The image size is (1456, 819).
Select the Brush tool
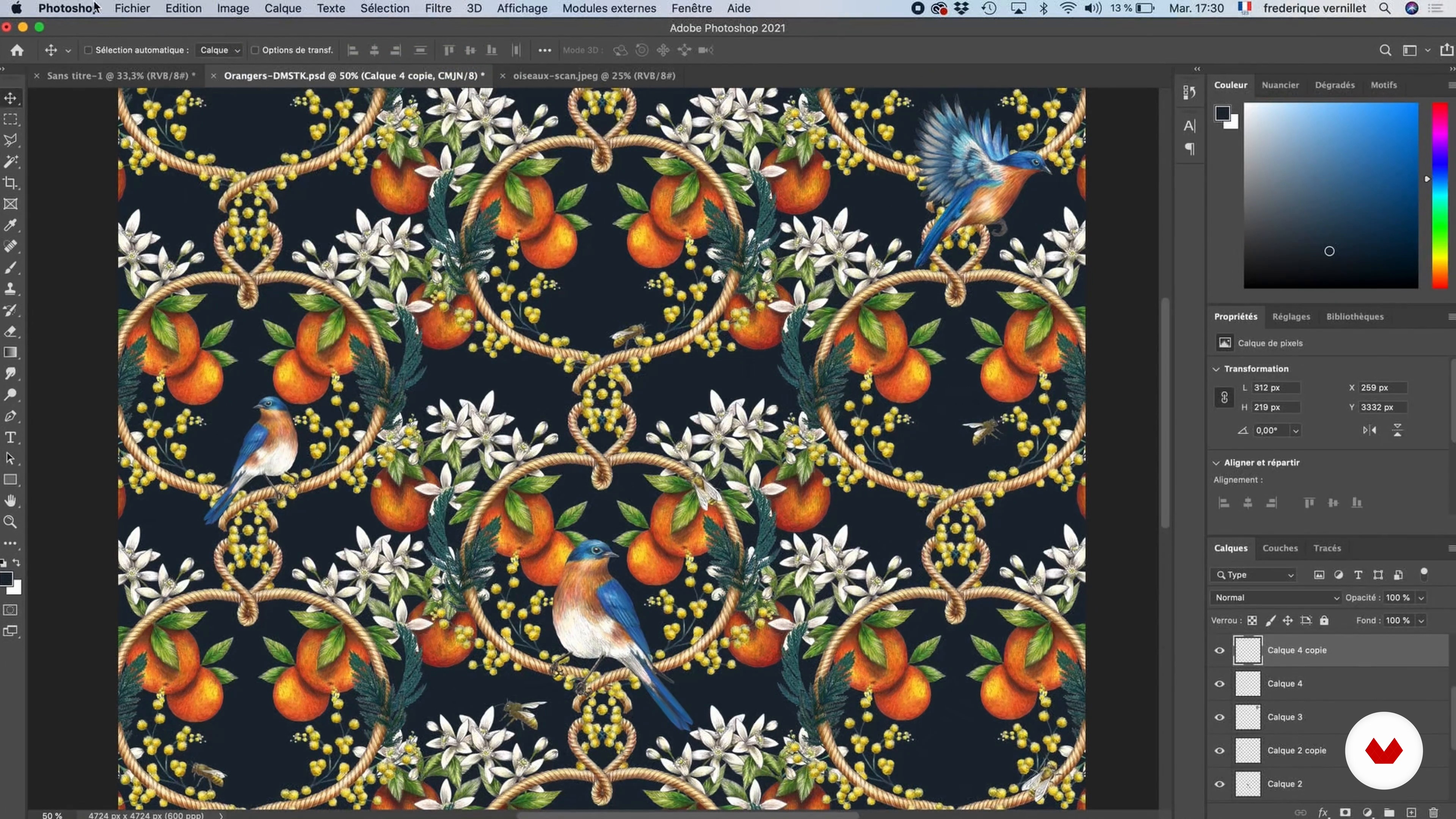tap(10, 267)
